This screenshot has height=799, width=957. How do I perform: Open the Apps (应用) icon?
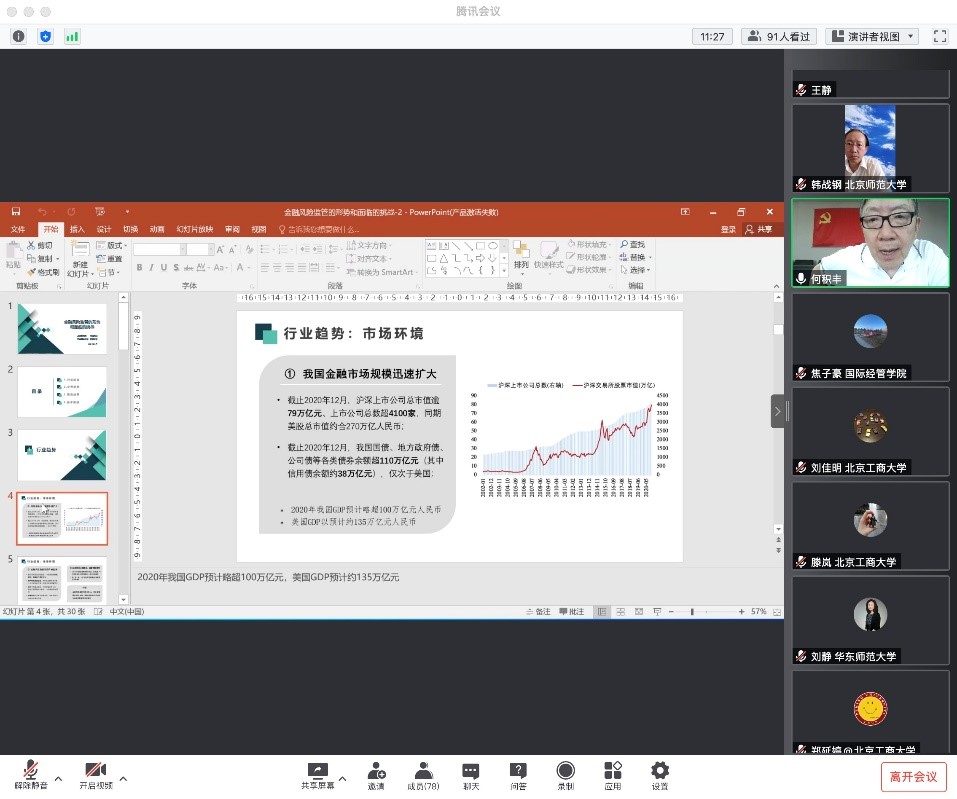[613, 774]
